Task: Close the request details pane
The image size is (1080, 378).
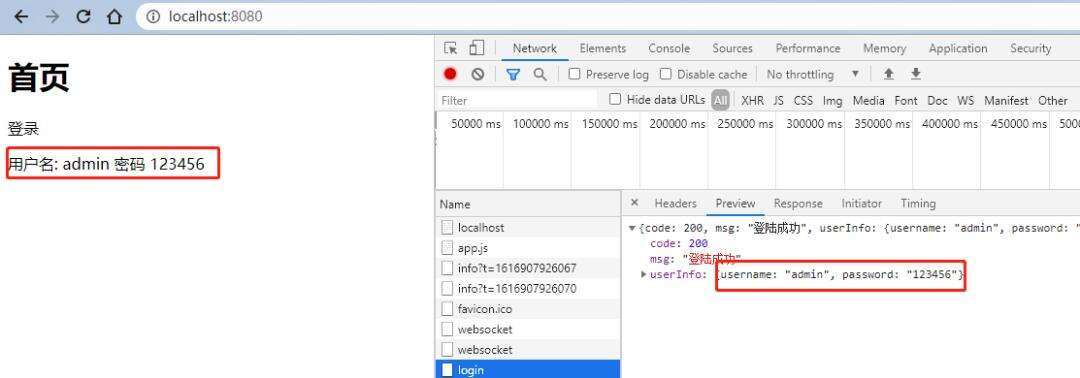Action: pyautogui.click(x=634, y=202)
